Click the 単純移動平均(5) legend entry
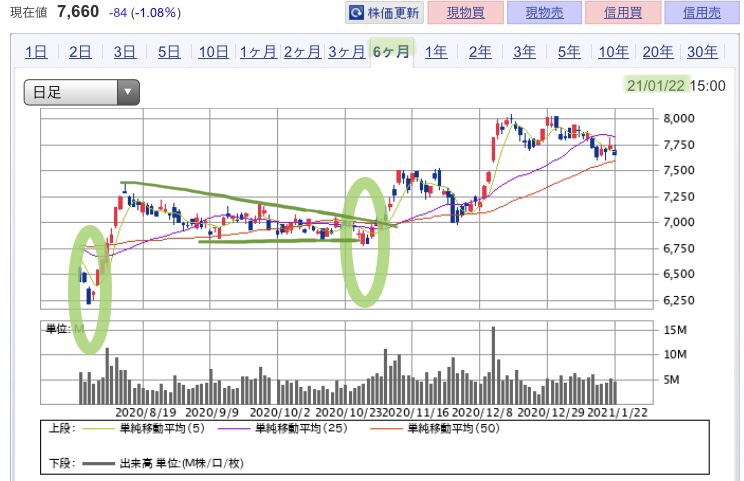 click(144, 428)
